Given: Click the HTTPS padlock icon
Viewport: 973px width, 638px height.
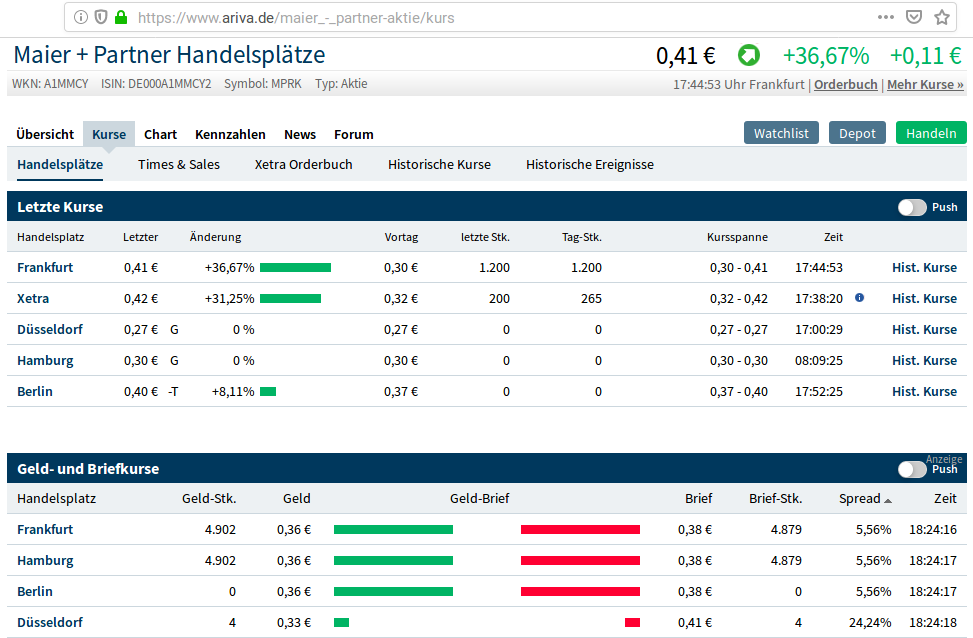Looking at the screenshot, I should [x=121, y=17].
